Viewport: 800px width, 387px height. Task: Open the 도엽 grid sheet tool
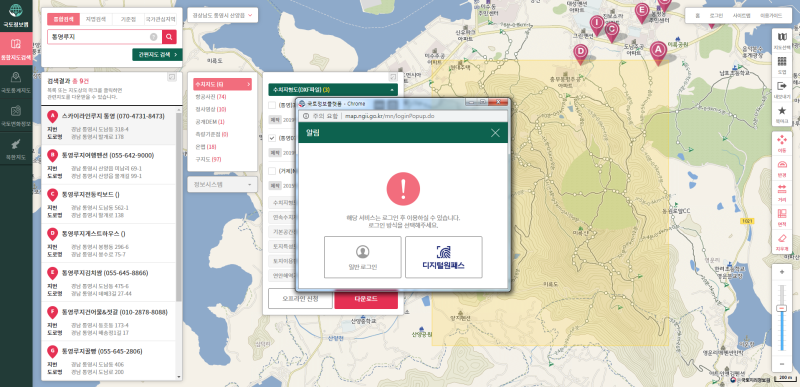pyautogui.click(x=782, y=64)
